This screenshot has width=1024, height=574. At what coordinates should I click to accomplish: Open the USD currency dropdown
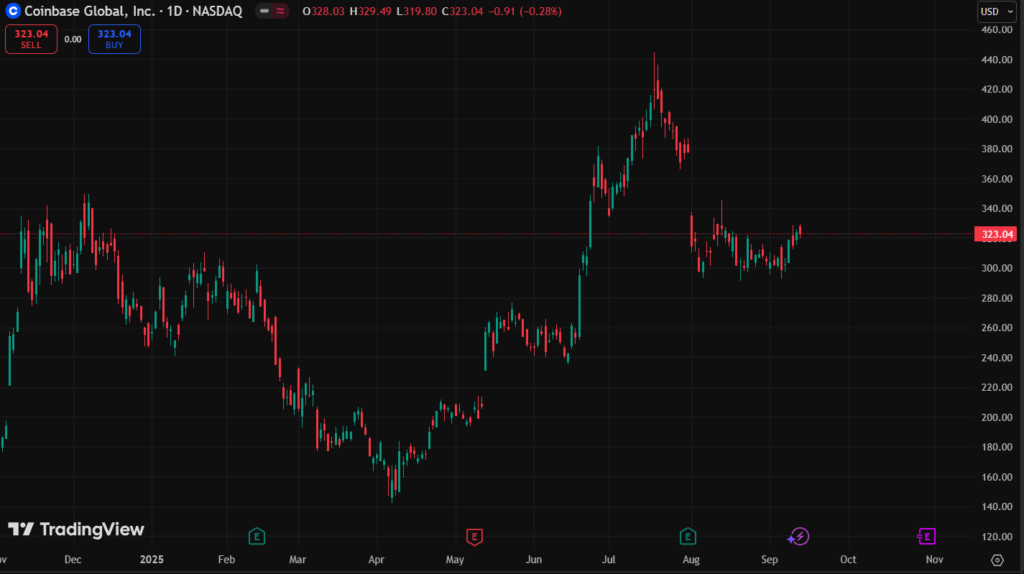(994, 12)
